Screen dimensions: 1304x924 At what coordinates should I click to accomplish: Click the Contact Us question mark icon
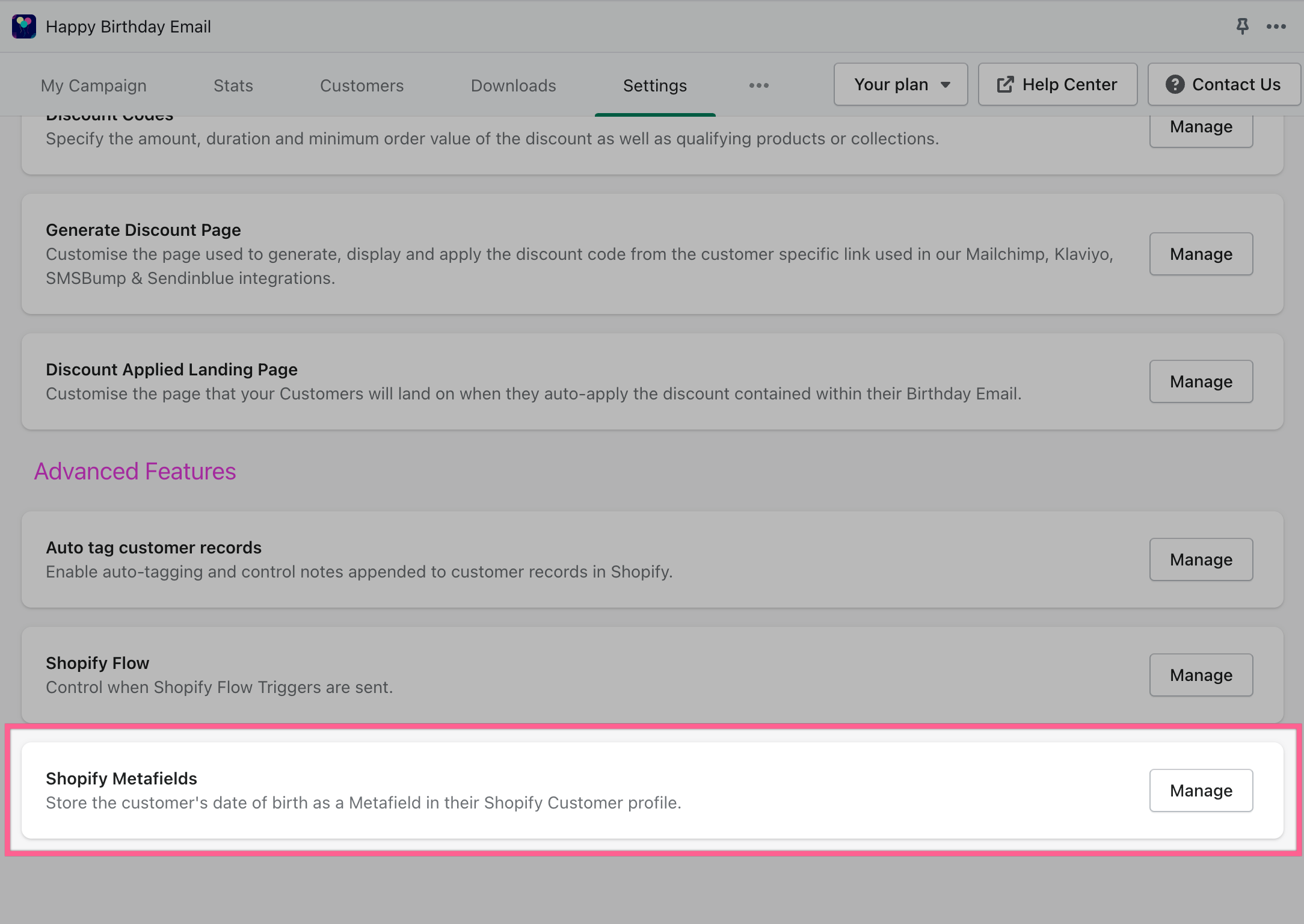coord(1175,84)
